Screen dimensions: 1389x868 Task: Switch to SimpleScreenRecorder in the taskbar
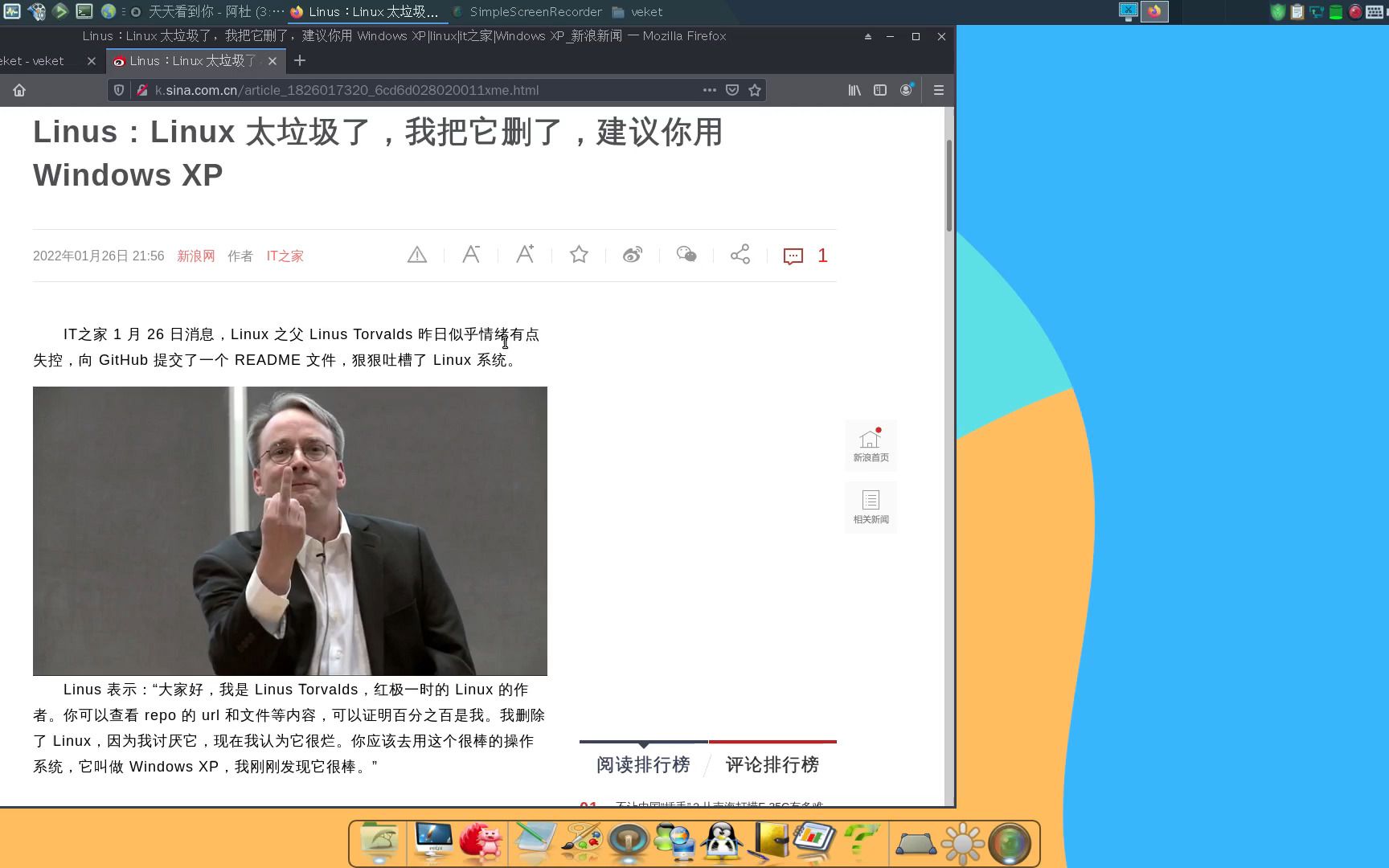click(527, 12)
